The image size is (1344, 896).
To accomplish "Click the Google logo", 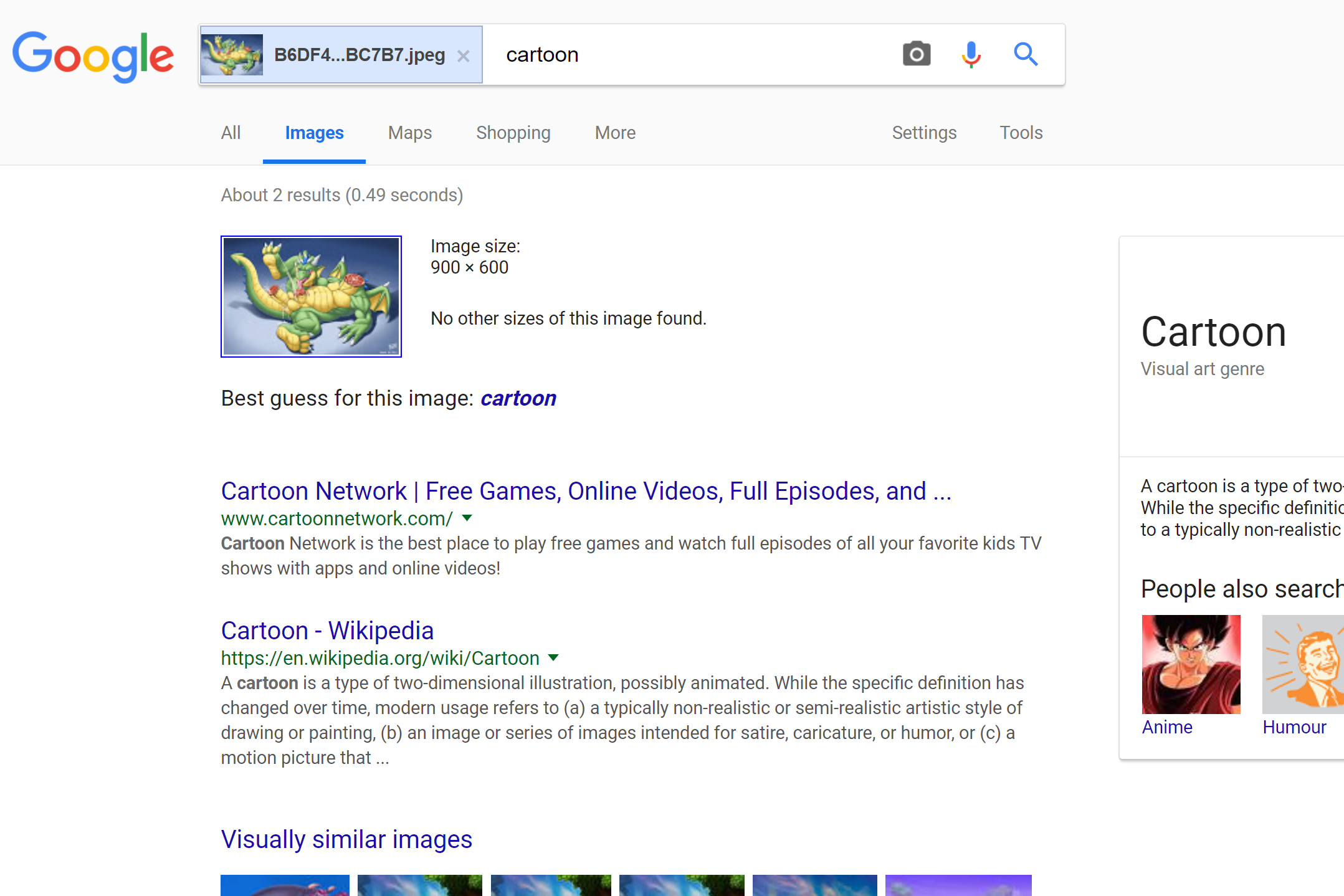I will click(x=93, y=56).
